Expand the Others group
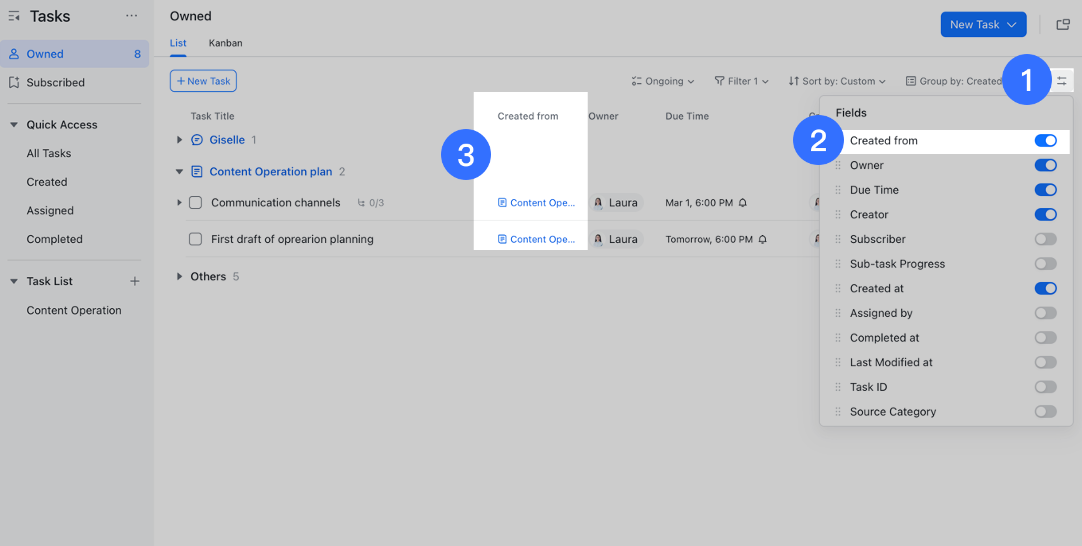Screen dimensions: 1082x546 pyautogui.click(x=180, y=277)
